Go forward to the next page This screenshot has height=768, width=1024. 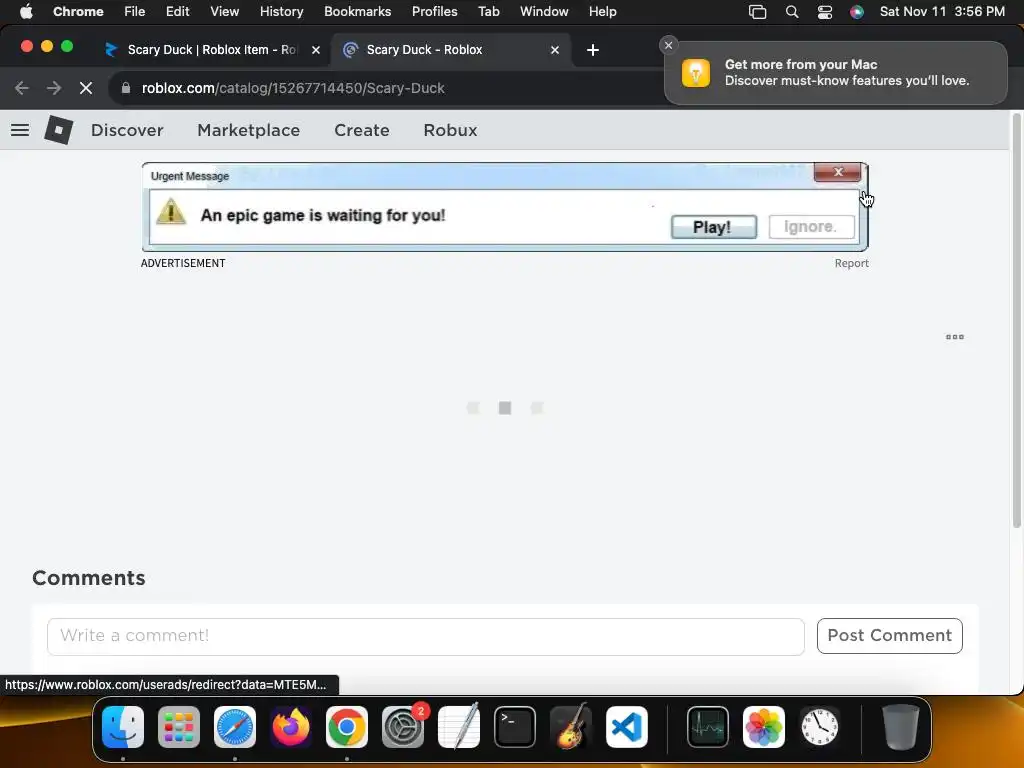click(54, 88)
